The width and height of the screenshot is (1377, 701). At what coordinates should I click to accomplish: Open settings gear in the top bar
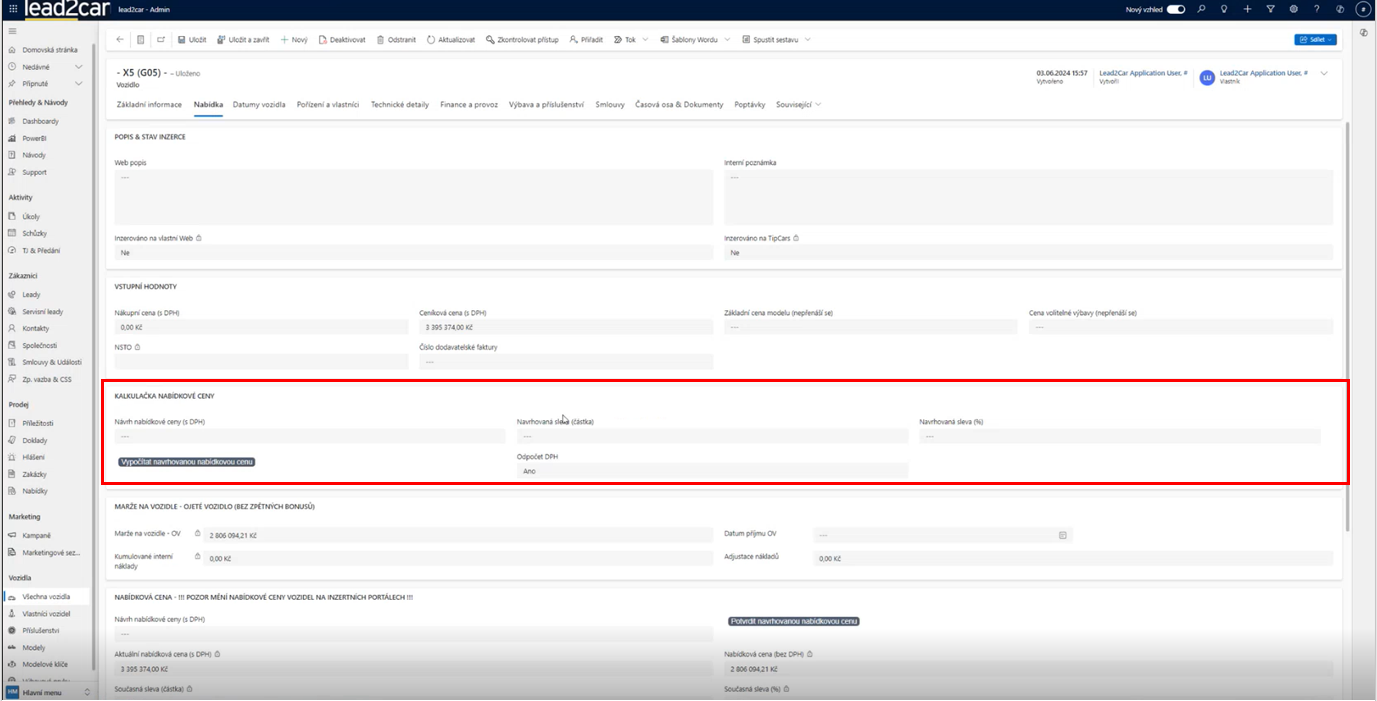click(1293, 9)
